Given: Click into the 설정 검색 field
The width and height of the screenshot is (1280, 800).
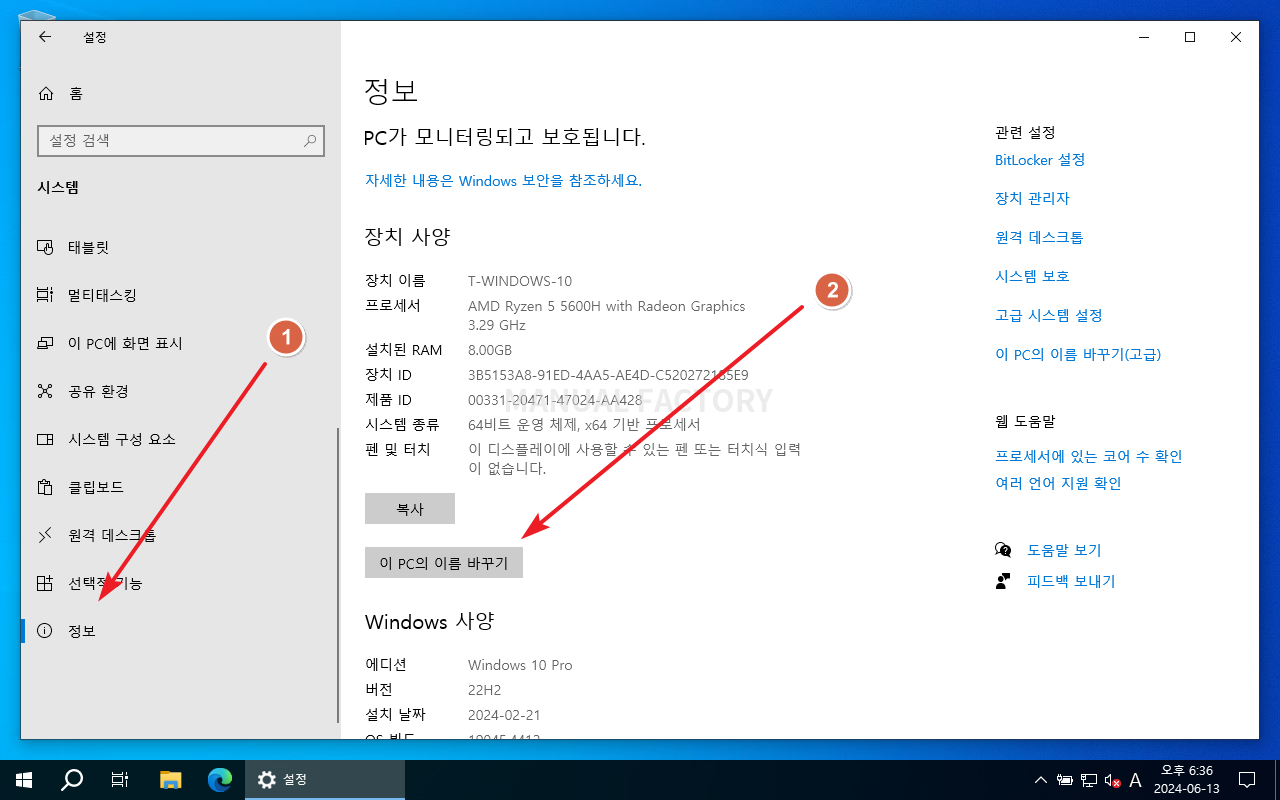Looking at the screenshot, I should coord(181,141).
